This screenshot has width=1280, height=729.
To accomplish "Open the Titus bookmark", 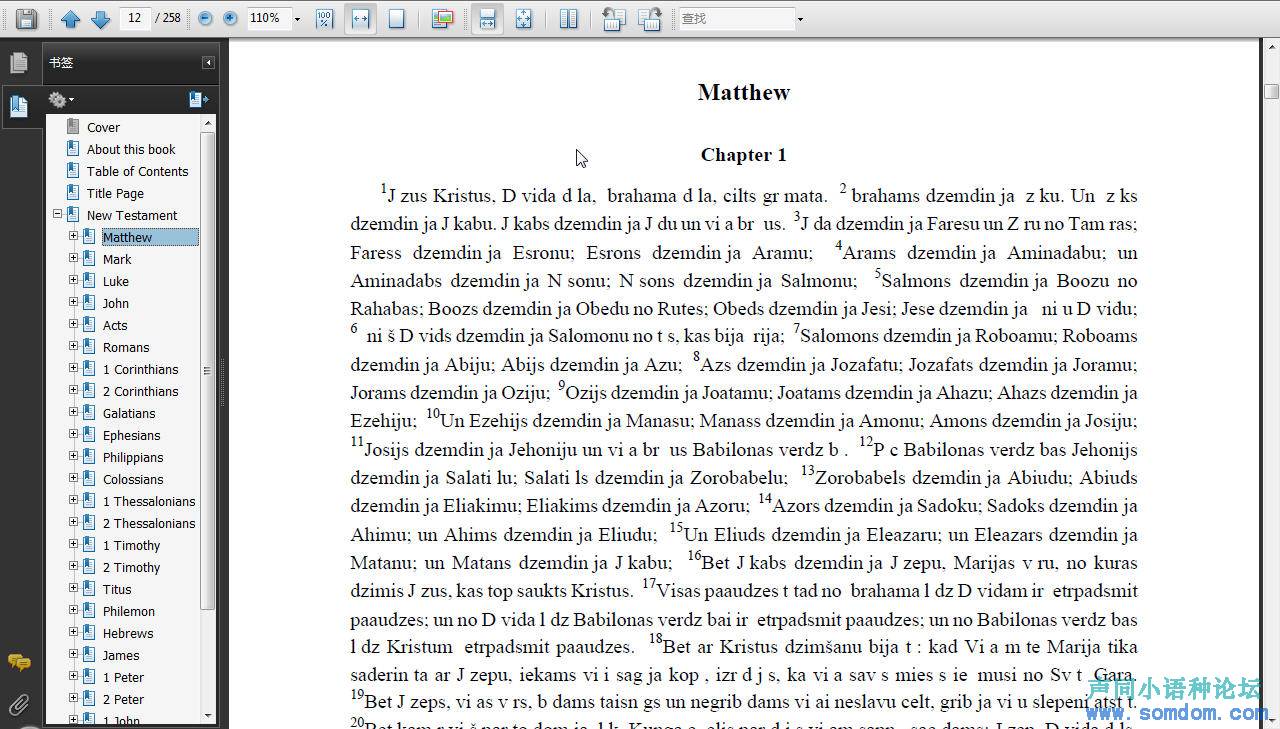I will coord(117,589).
